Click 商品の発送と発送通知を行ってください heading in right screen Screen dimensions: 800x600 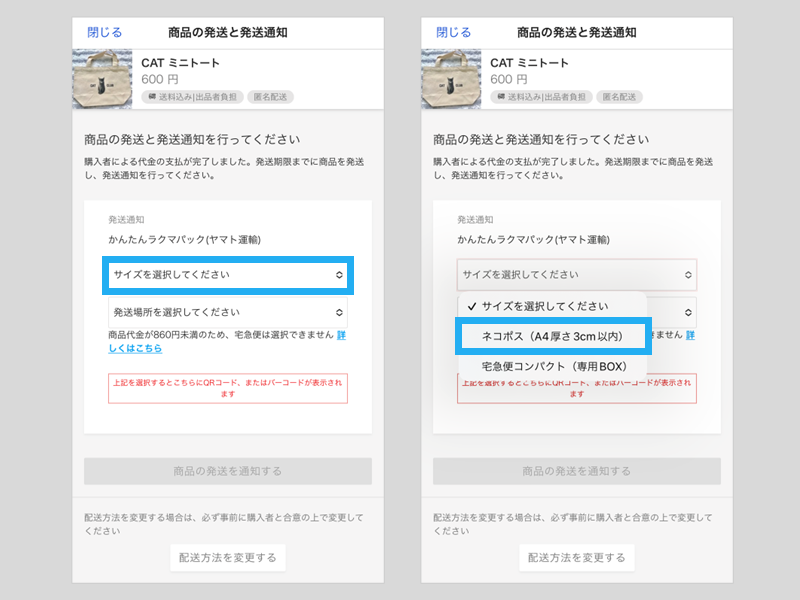(541, 140)
